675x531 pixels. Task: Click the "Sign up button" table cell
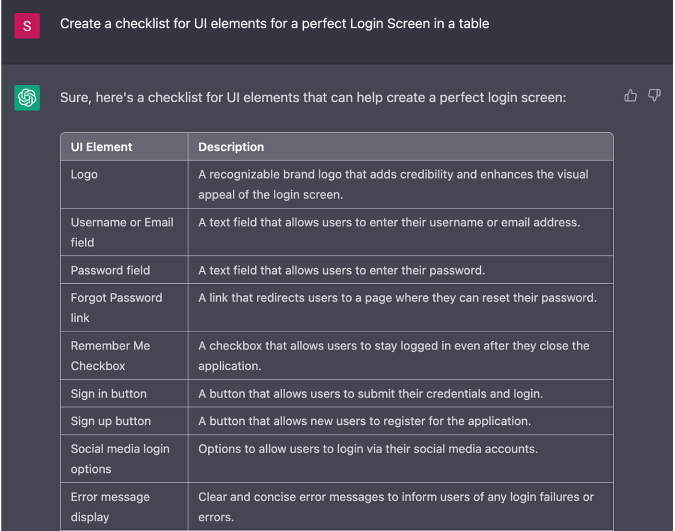coord(110,421)
